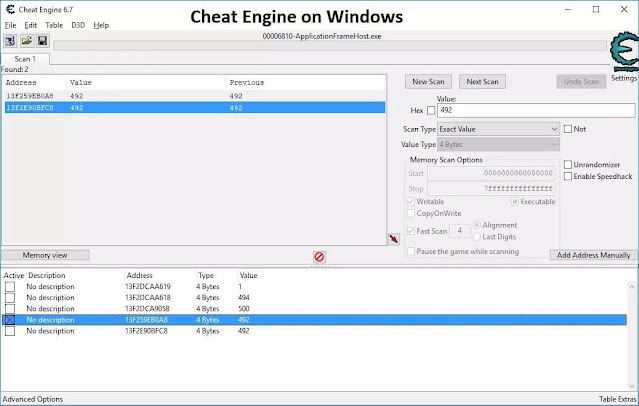
Task: Click 4 Bytes type for 13F2DCA9058
Action: click(208, 309)
